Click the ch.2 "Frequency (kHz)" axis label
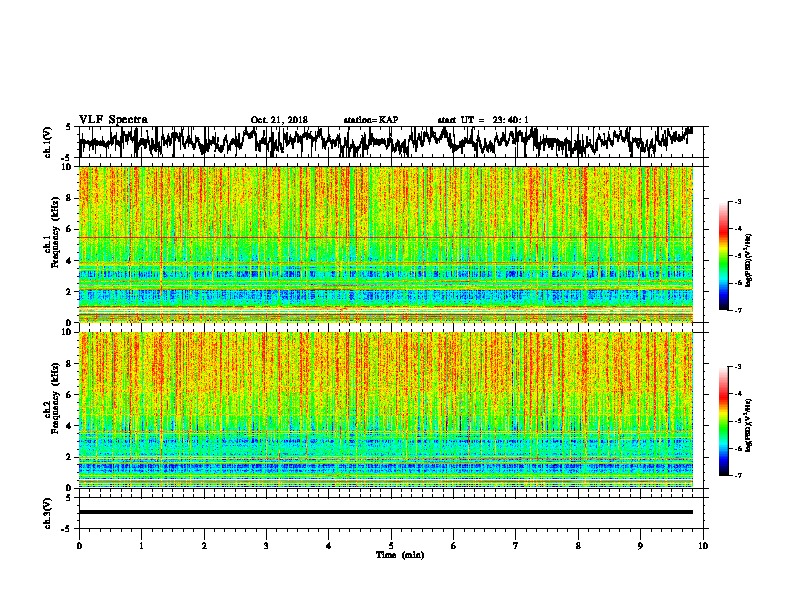 tap(55, 397)
